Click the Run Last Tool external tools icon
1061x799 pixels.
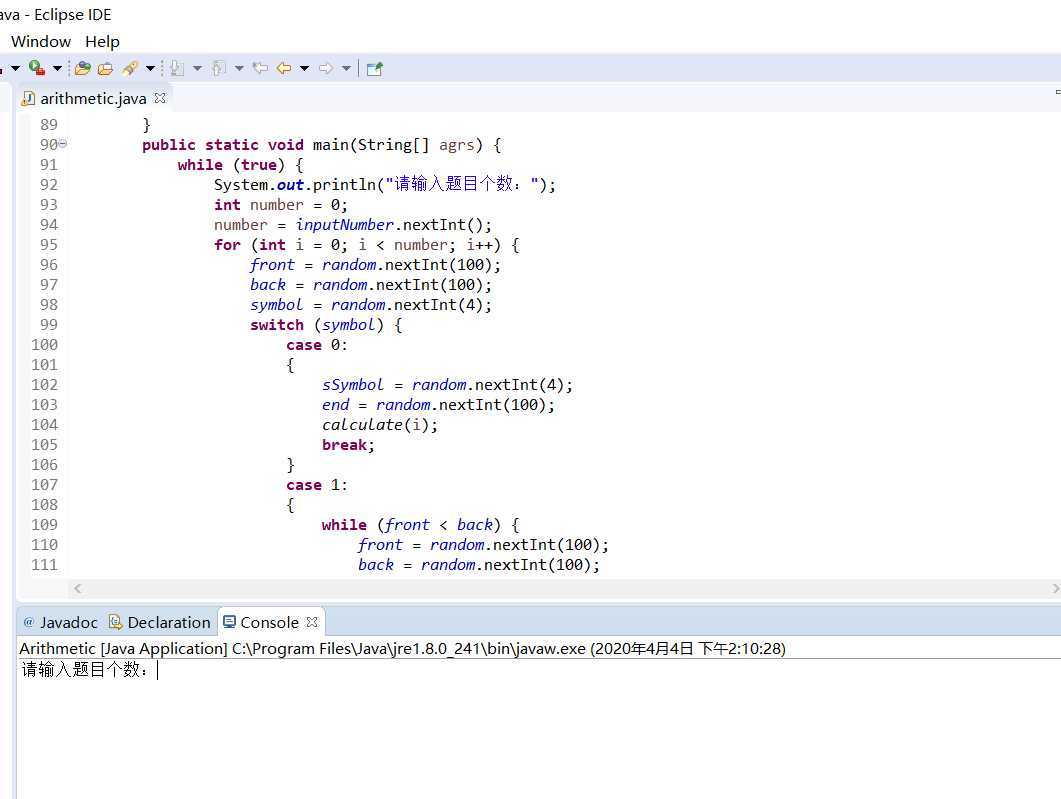click(x=36, y=68)
